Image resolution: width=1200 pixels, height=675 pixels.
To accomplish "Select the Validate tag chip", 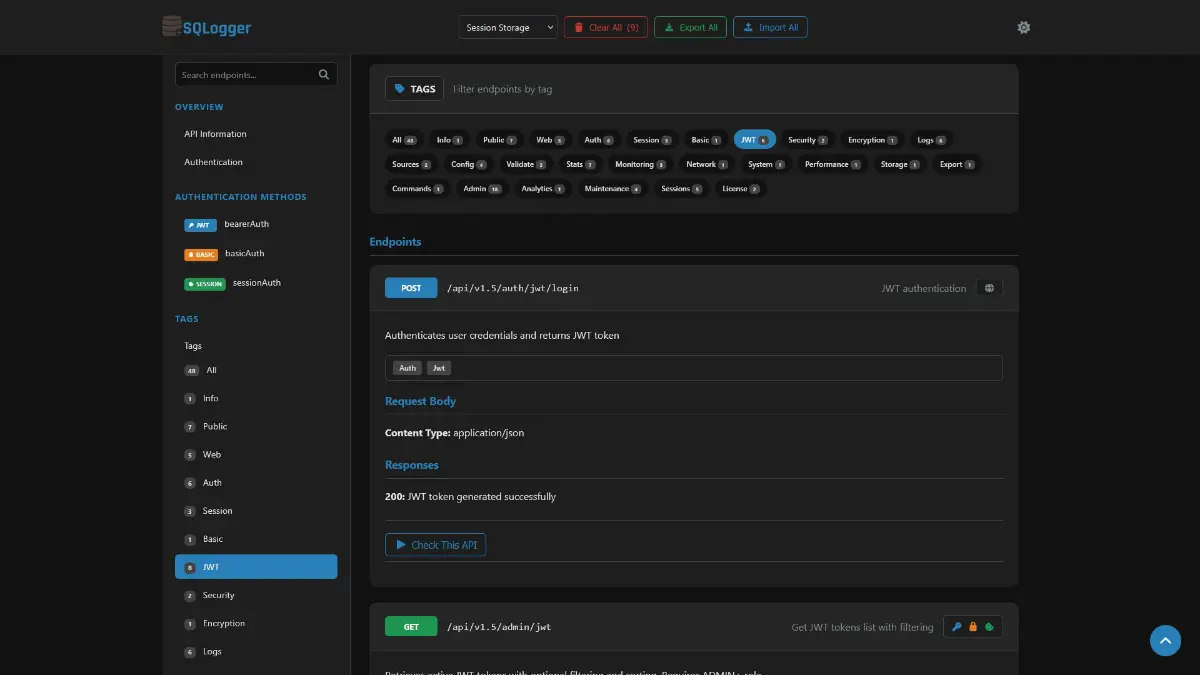I will (x=525, y=164).
